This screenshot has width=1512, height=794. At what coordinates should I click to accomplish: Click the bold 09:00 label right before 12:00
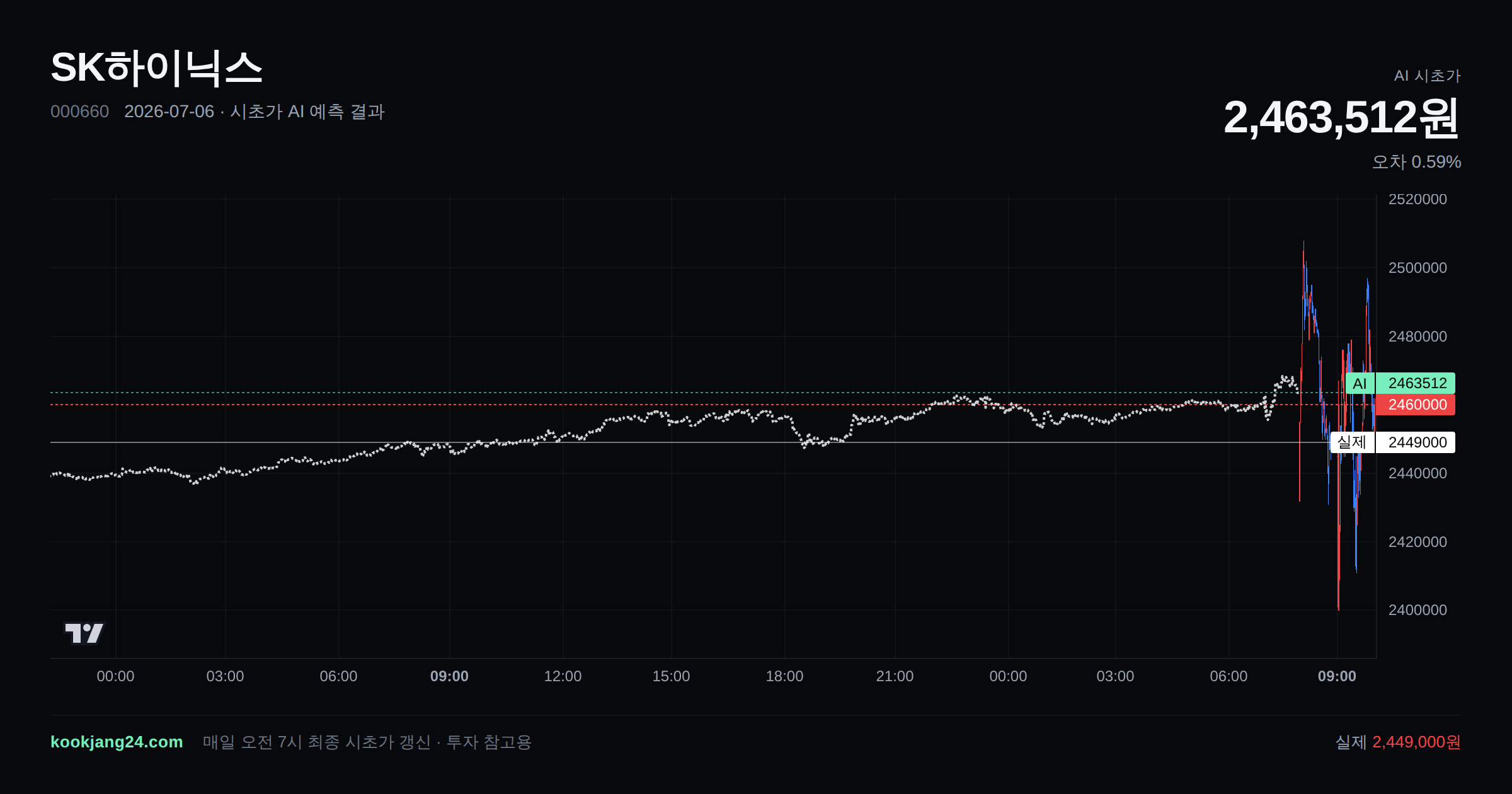tap(449, 676)
